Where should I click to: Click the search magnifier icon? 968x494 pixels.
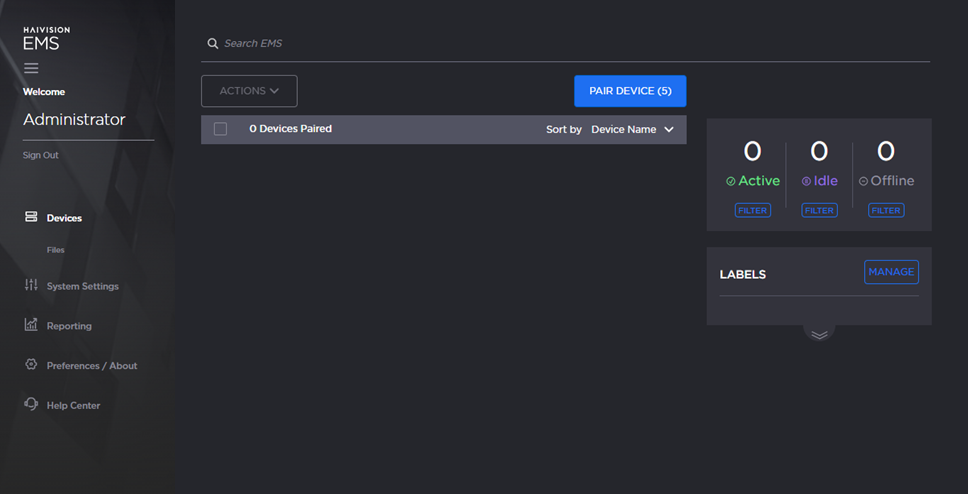coord(213,44)
